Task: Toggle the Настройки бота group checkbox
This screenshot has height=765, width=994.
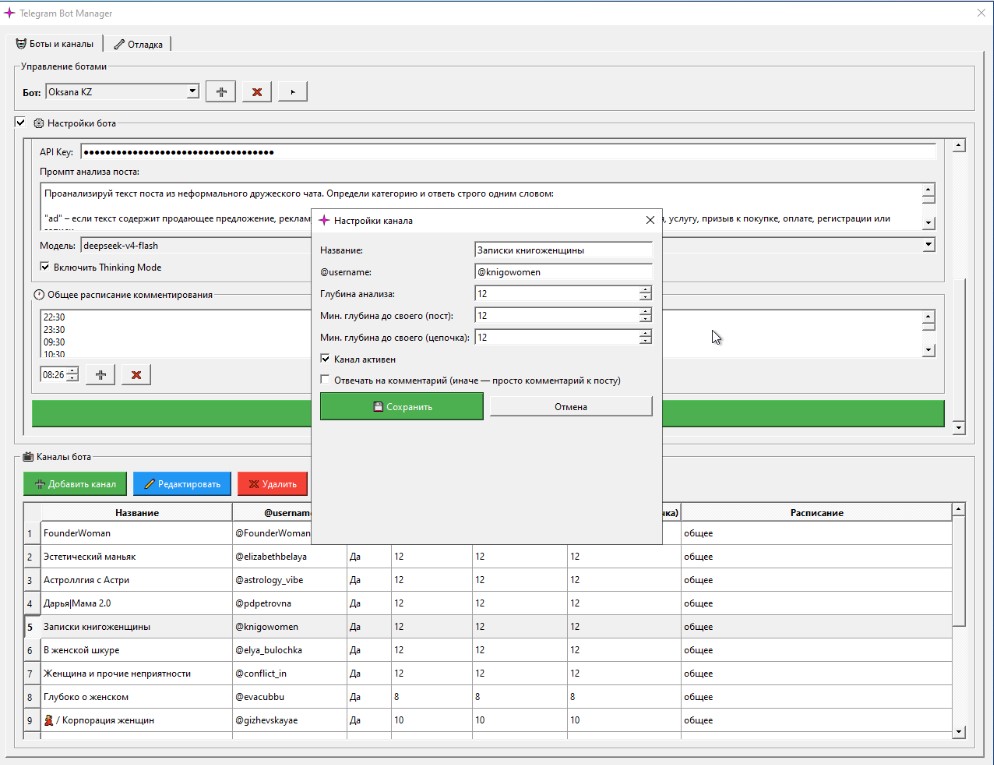Action: pyautogui.click(x=20, y=122)
